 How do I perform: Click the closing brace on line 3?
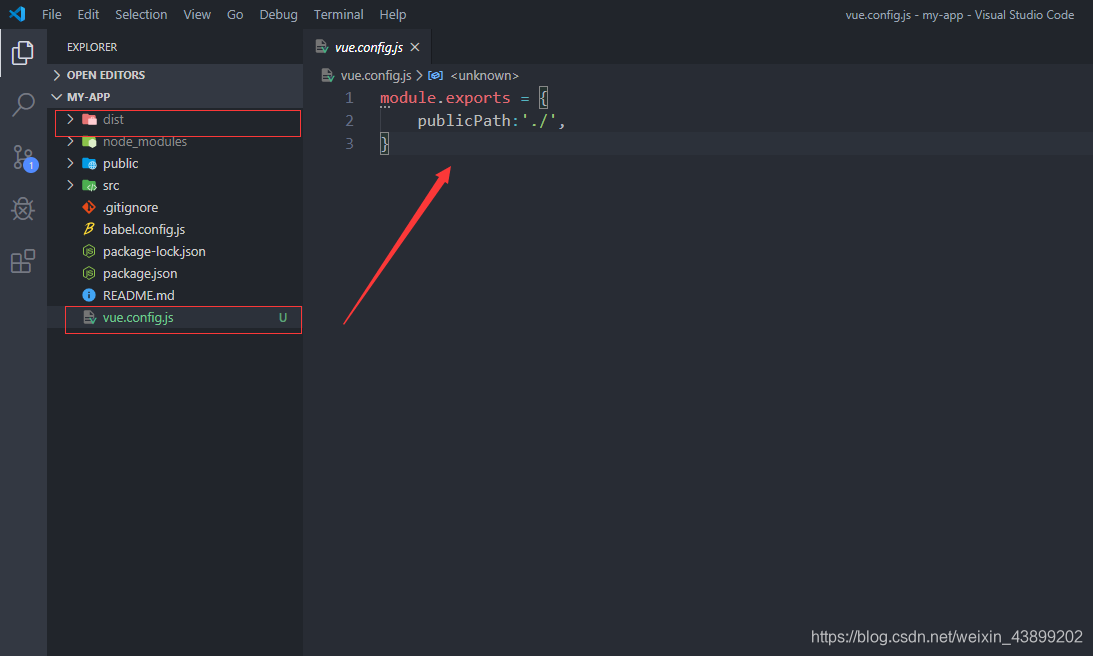coord(384,144)
